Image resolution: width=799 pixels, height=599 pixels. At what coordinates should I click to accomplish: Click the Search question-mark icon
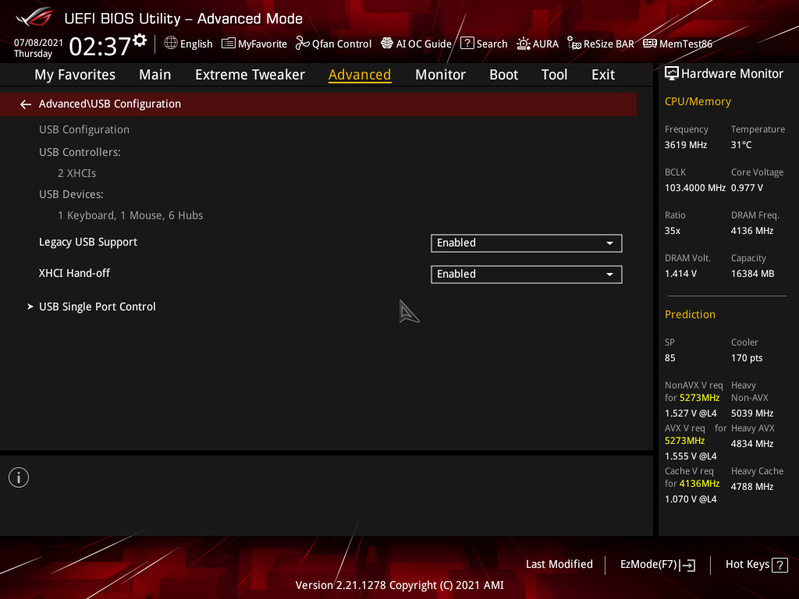(467, 43)
